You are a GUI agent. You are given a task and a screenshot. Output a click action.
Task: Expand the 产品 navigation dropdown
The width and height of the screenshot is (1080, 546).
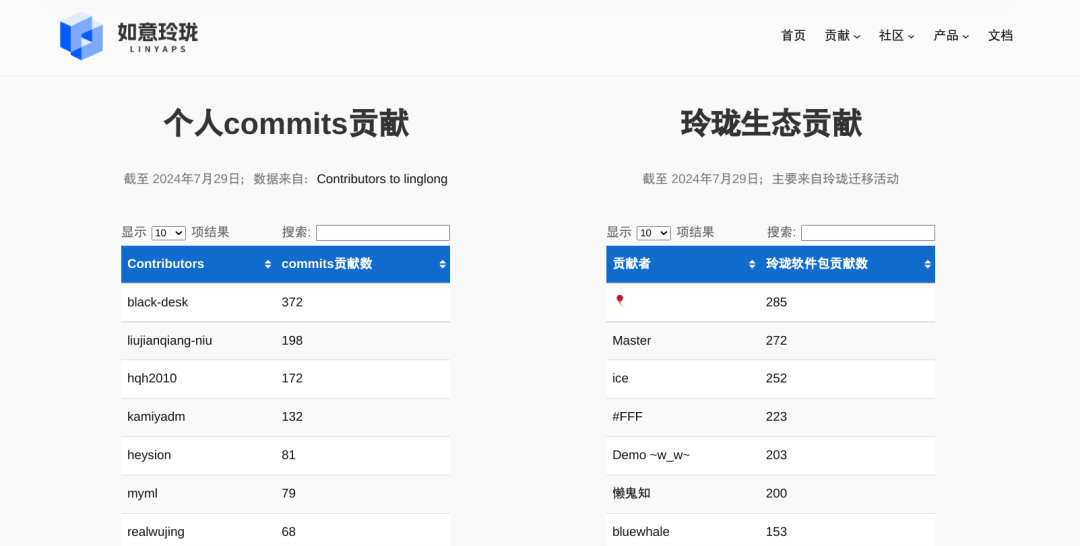951,36
